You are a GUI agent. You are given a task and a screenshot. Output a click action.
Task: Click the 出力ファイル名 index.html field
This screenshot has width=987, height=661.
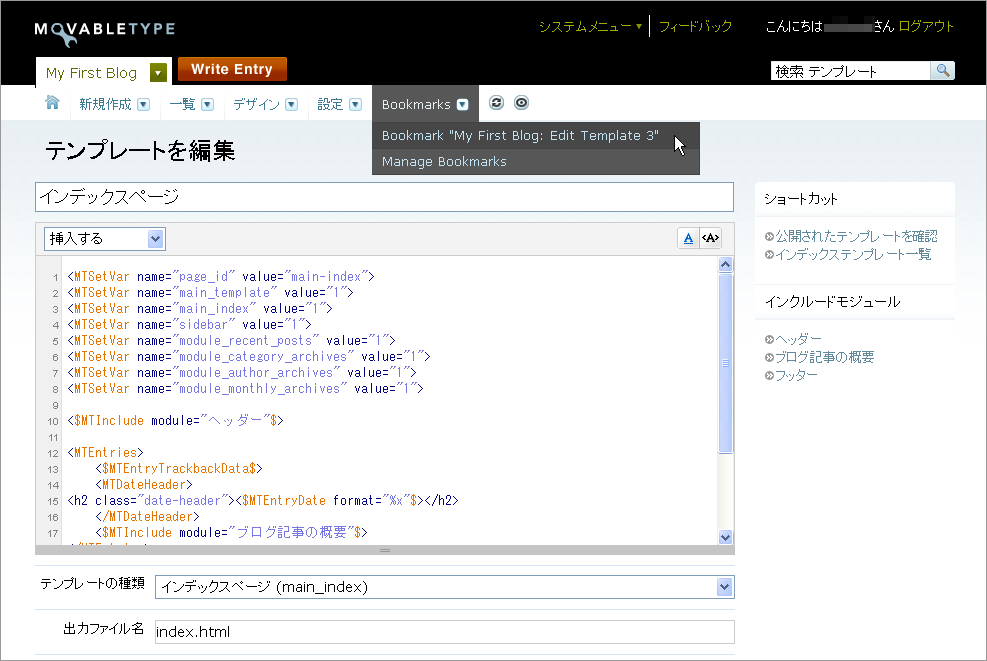tap(445, 632)
